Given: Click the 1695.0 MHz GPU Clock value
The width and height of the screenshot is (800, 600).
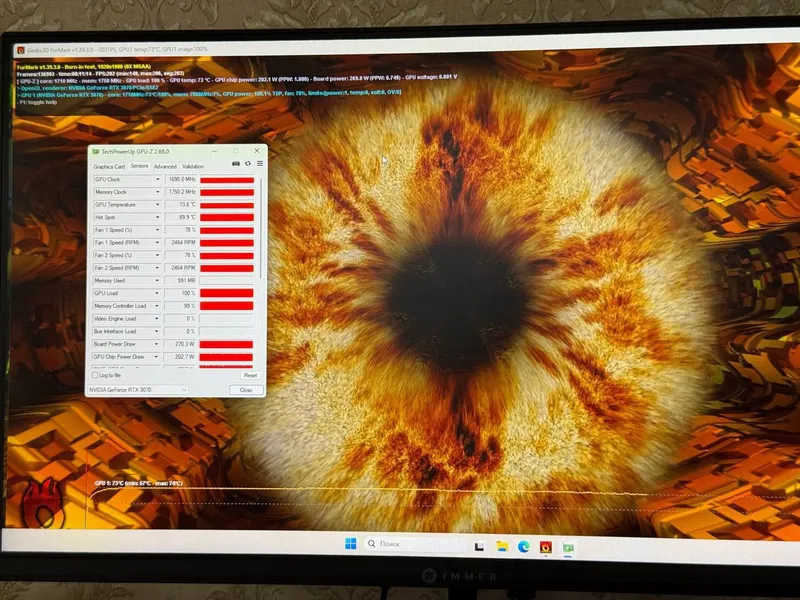Looking at the screenshot, I should tap(181, 180).
